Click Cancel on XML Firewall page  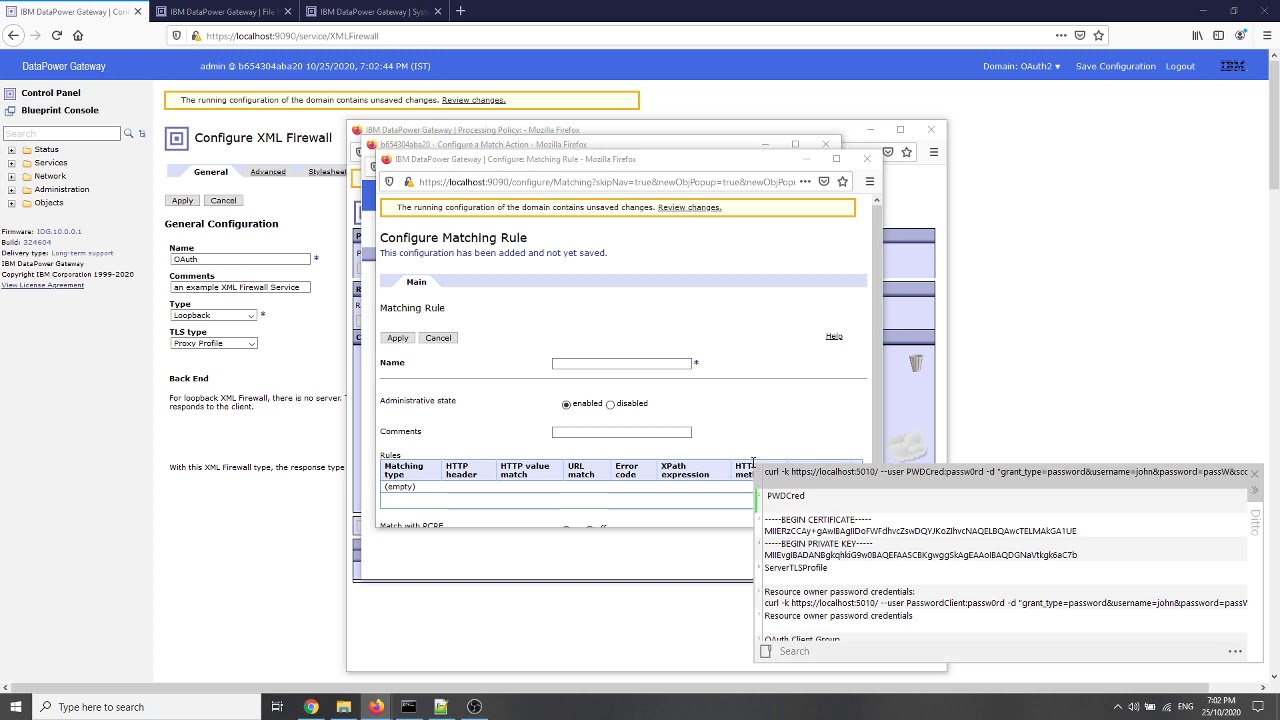tap(223, 201)
